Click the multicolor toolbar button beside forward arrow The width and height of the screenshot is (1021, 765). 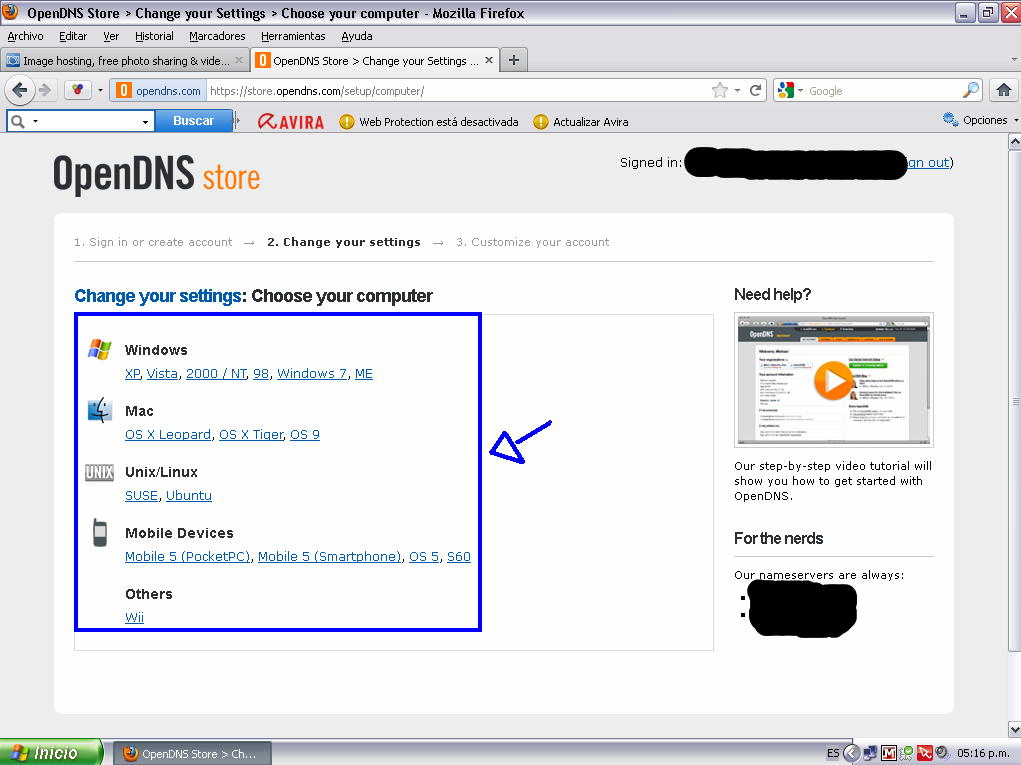tap(77, 90)
